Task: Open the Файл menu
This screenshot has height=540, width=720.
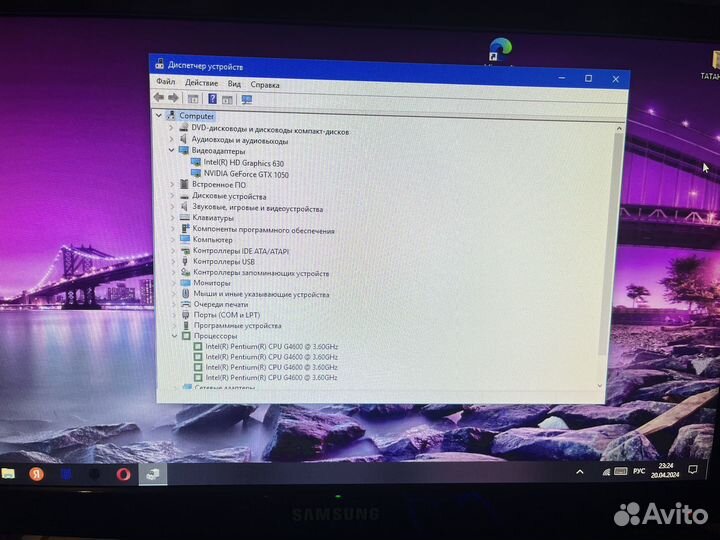Action: 165,83
